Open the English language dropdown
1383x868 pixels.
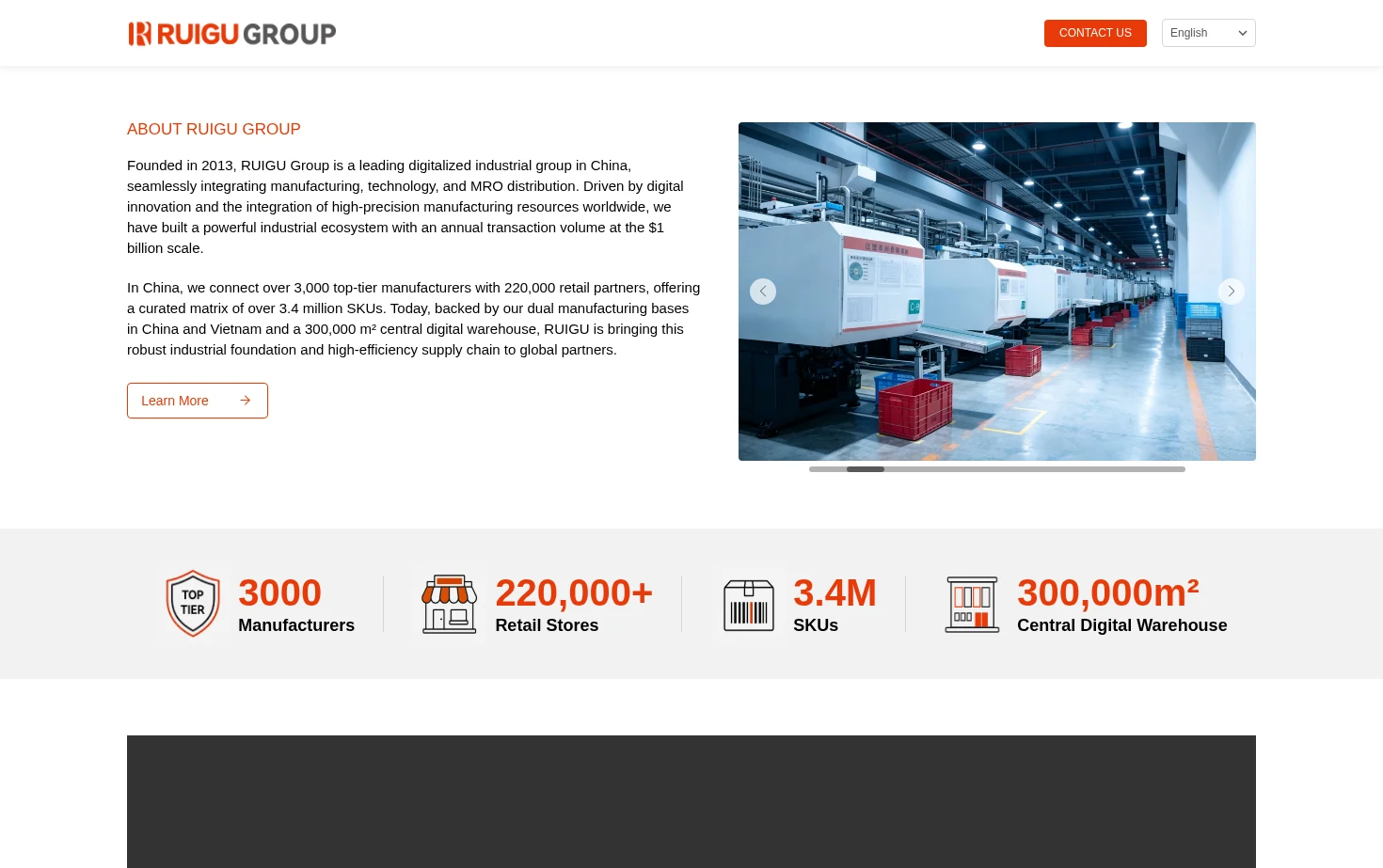pyautogui.click(x=1209, y=33)
